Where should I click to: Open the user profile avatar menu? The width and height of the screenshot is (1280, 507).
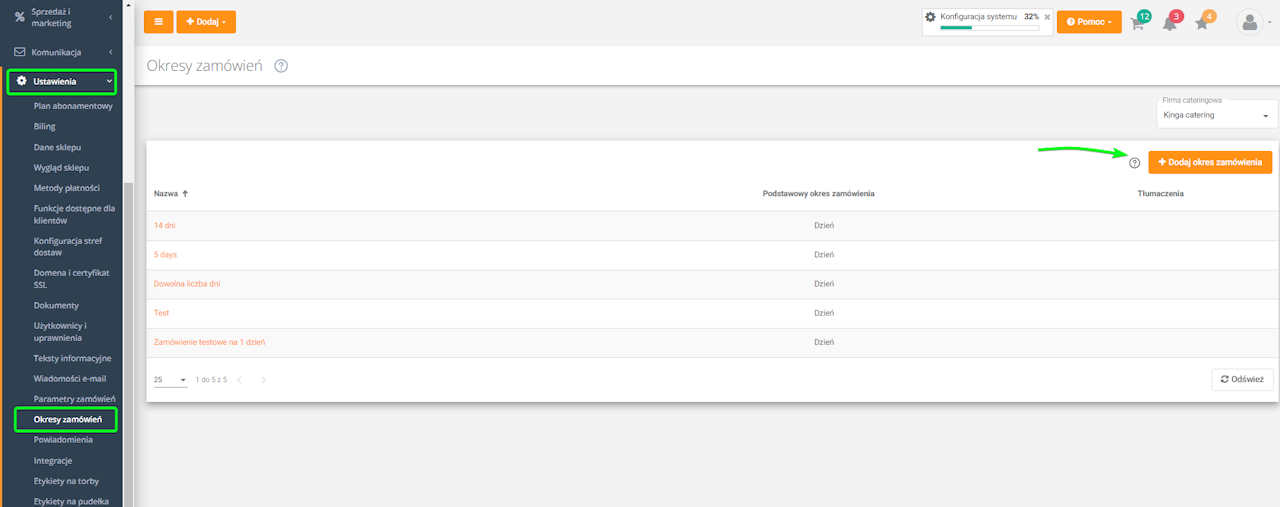(1250, 22)
